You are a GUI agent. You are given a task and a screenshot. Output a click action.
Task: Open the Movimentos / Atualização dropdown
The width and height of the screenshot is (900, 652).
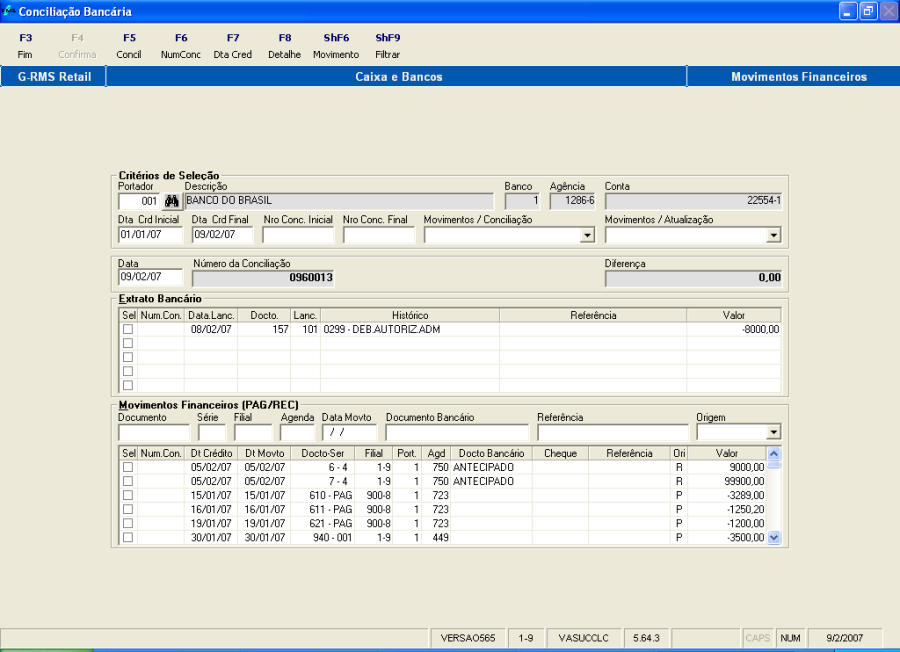click(x=773, y=236)
